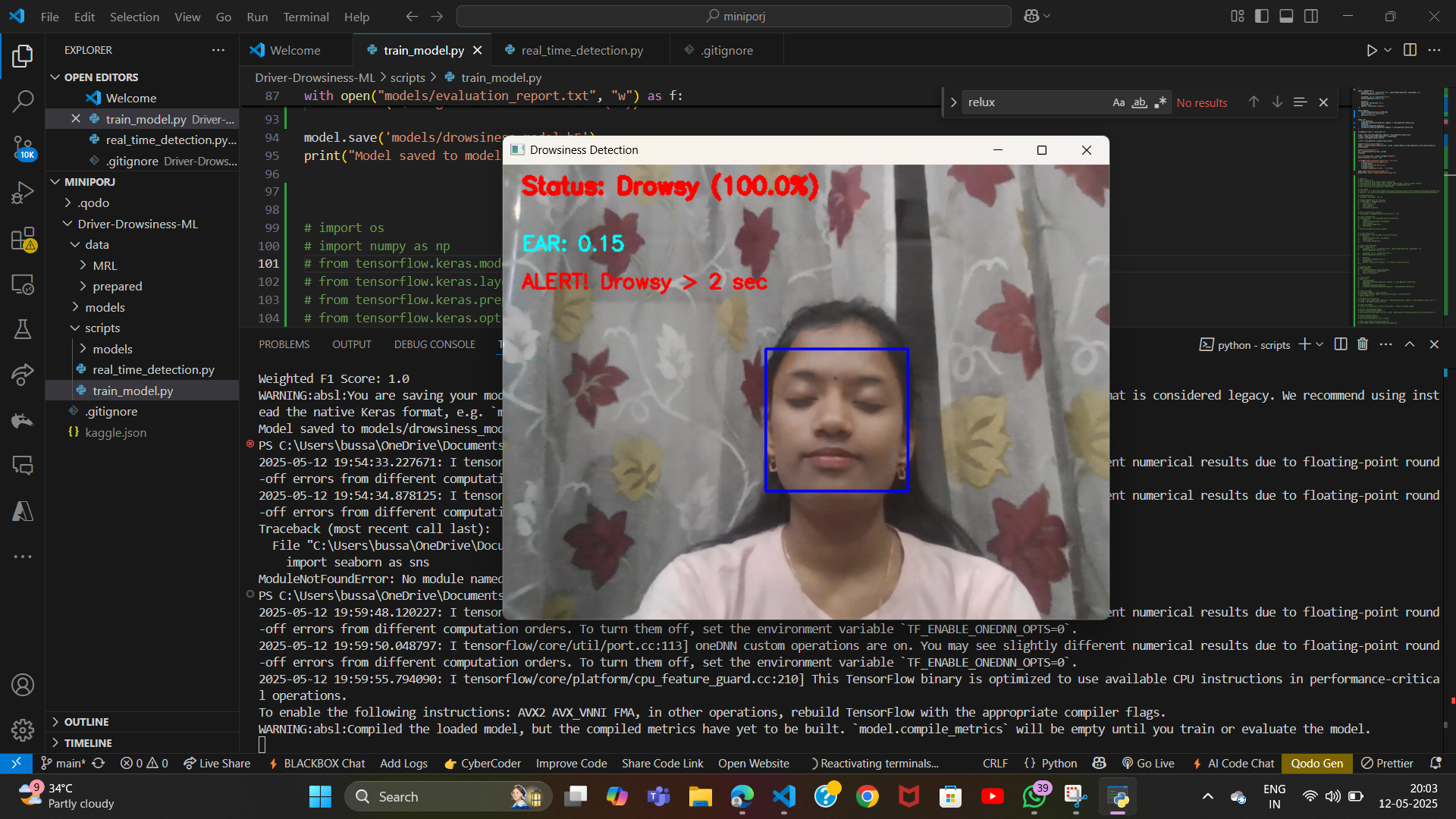Expand the OUTLINE section

point(86,722)
